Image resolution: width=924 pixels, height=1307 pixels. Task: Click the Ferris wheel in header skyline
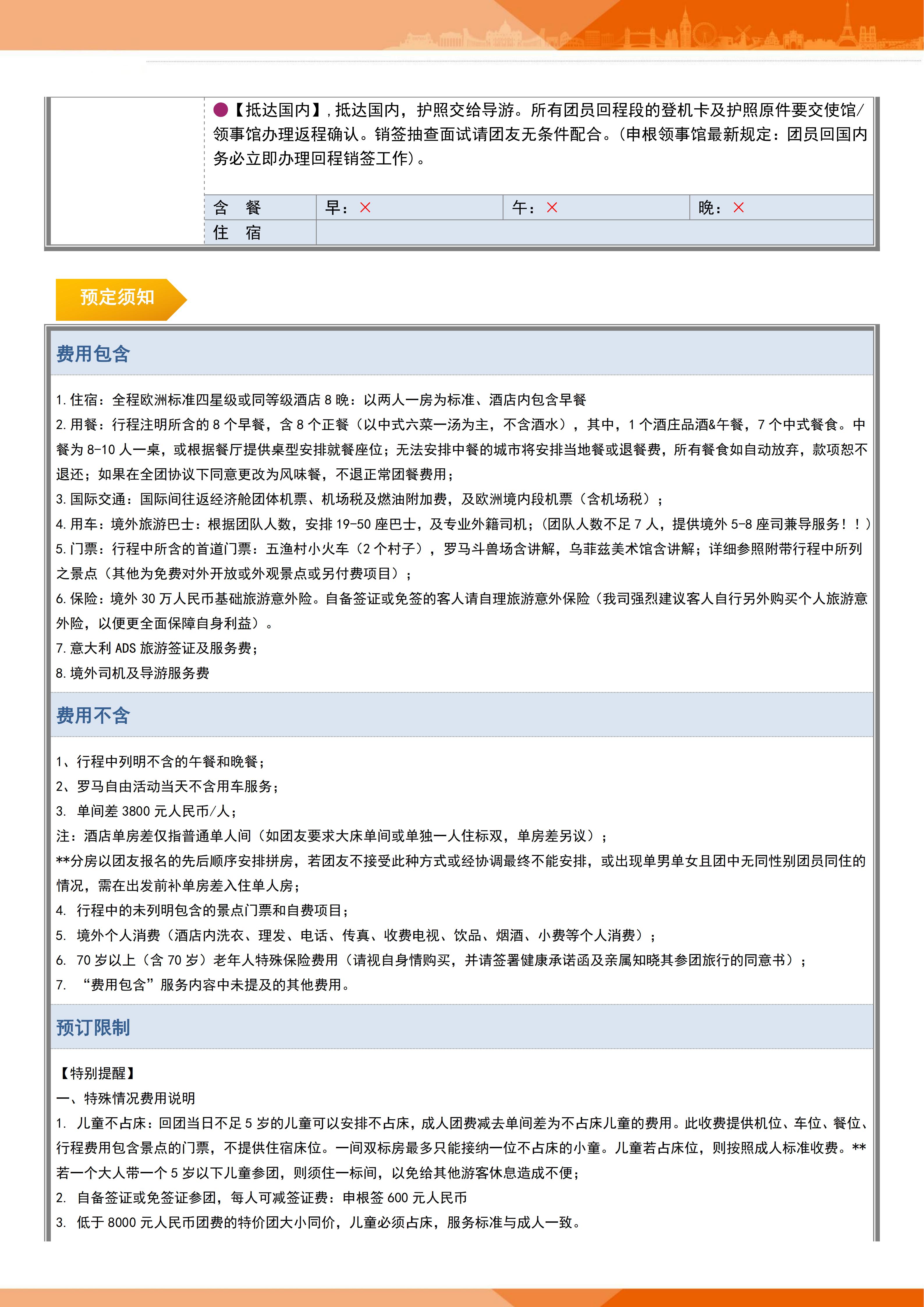pyautogui.click(x=704, y=34)
